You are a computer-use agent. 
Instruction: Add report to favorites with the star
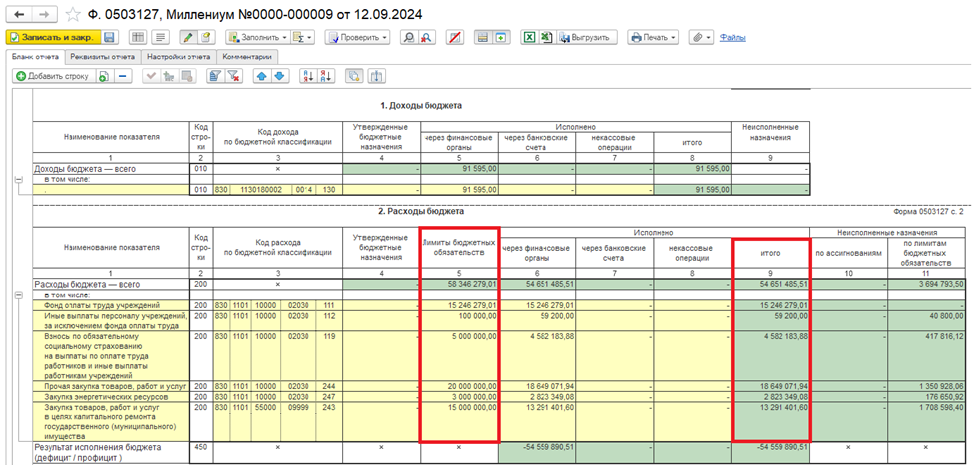73,13
